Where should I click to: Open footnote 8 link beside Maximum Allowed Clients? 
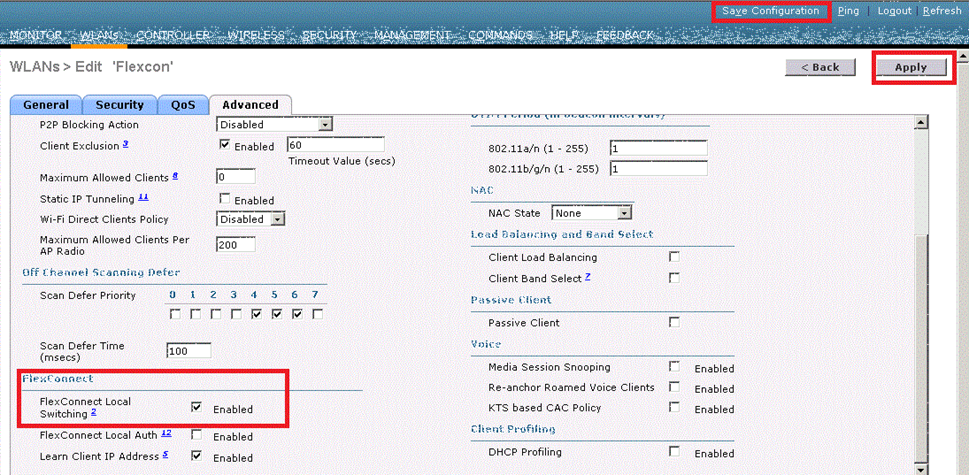pos(176,176)
